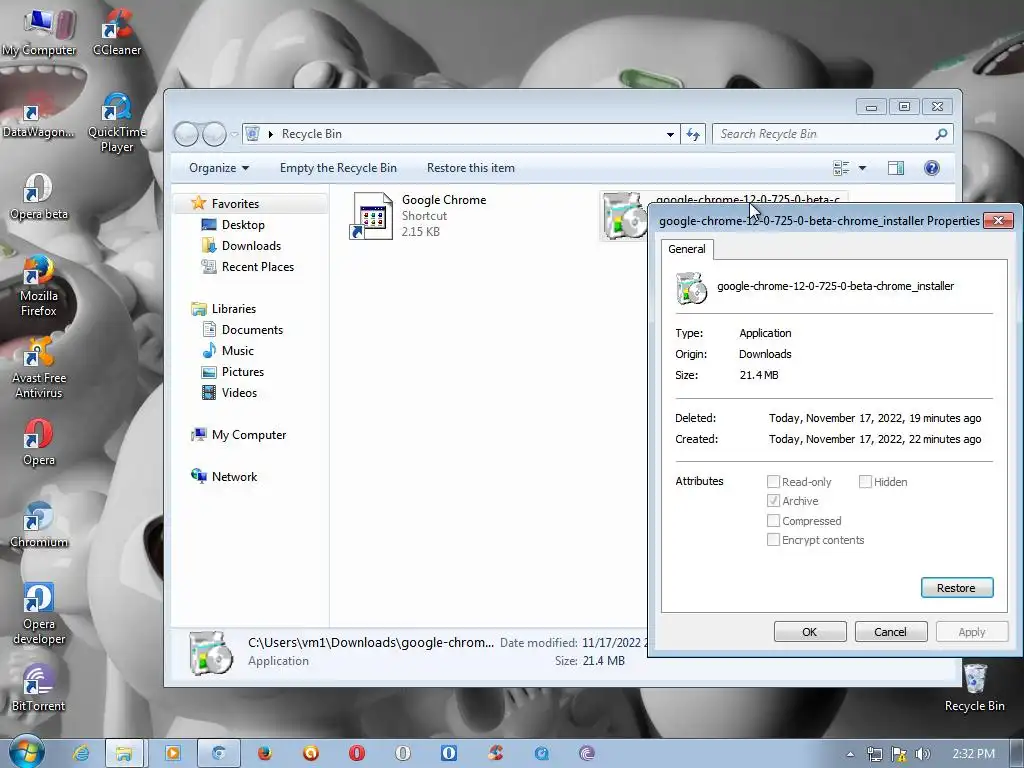Toggle the Hidden attribute checkbox

865,481
